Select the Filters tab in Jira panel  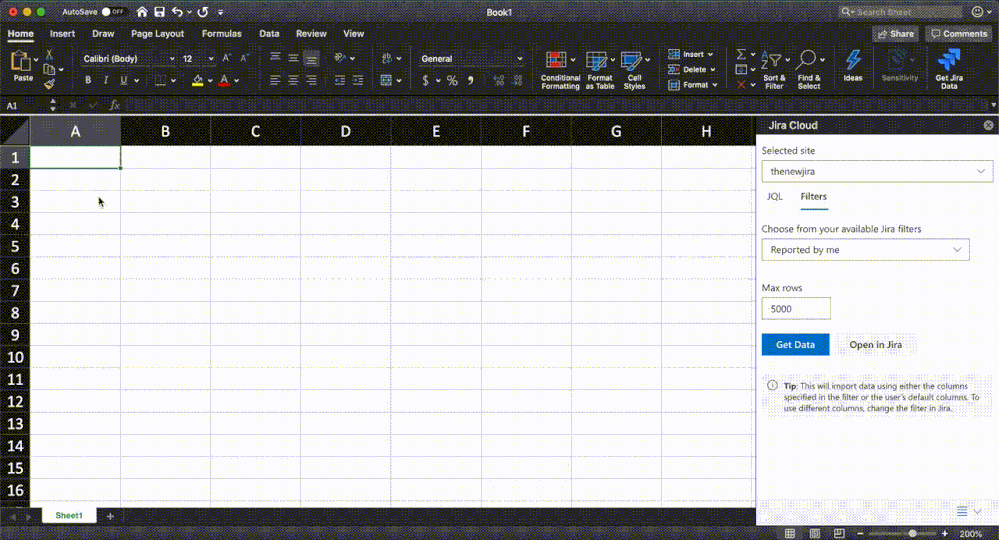click(x=814, y=197)
